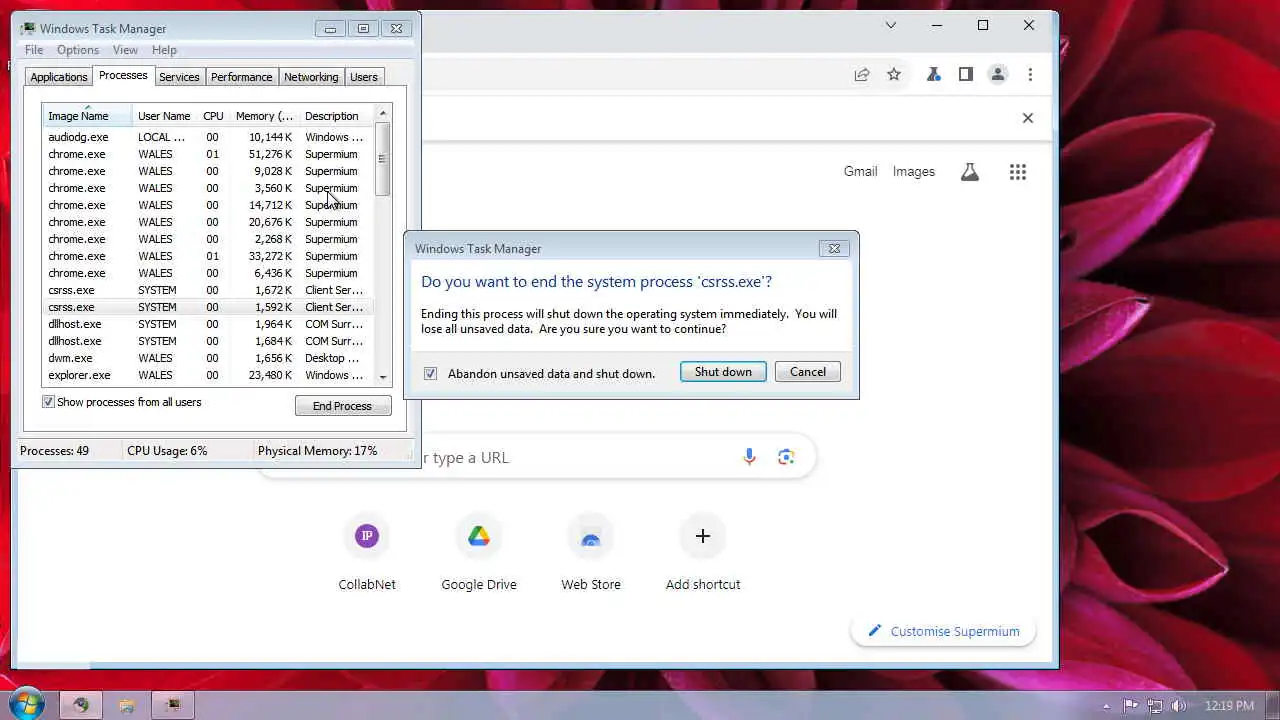Select chrome.exe using 9,028 K memory
This screenshot has height=720, width=1280.
208,171
